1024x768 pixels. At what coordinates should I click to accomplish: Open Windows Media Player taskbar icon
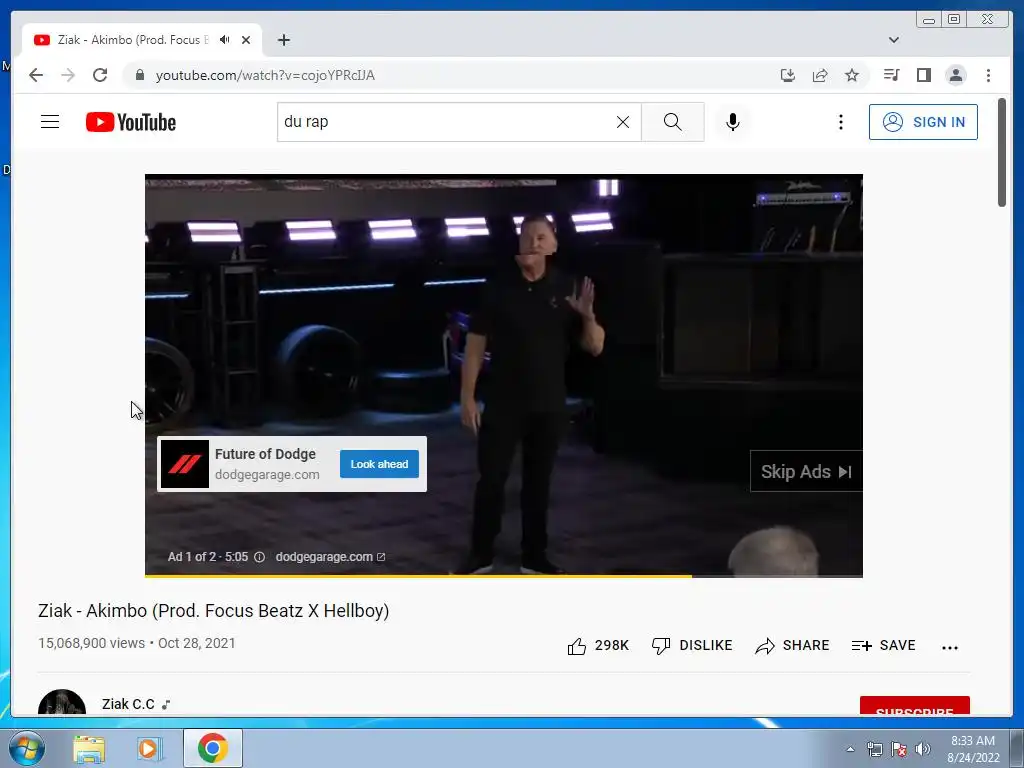150,748
